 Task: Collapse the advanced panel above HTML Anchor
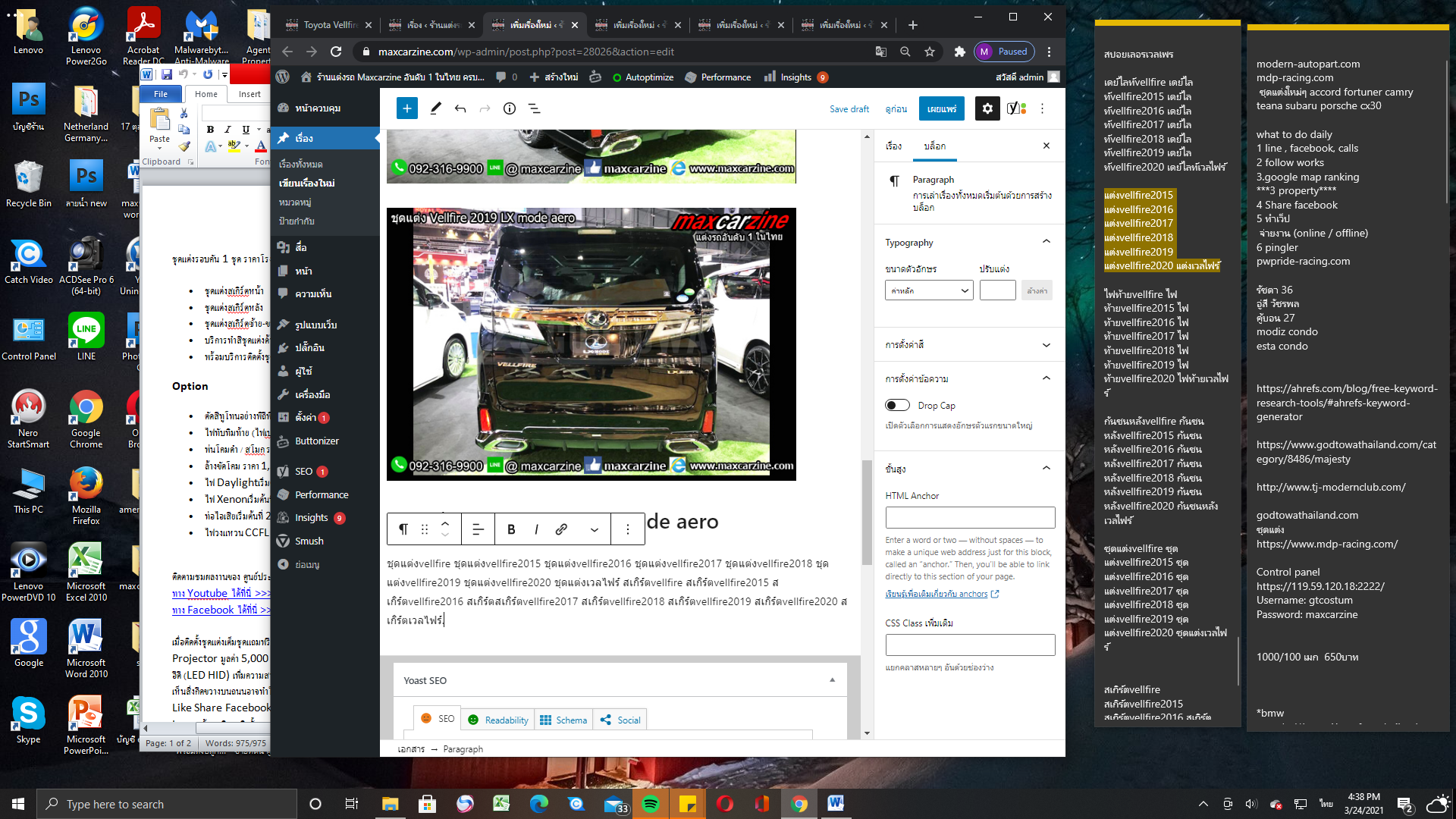point(1046,469)
